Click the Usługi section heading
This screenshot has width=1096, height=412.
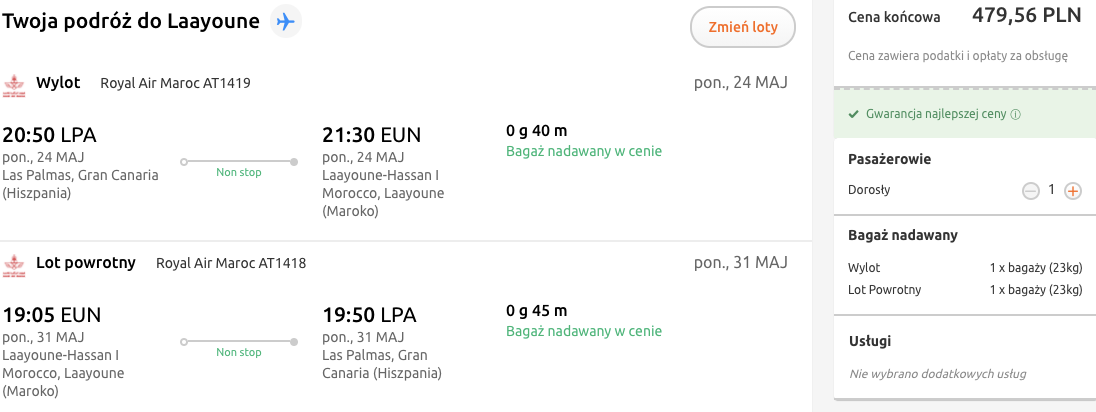tap(870, 342)
